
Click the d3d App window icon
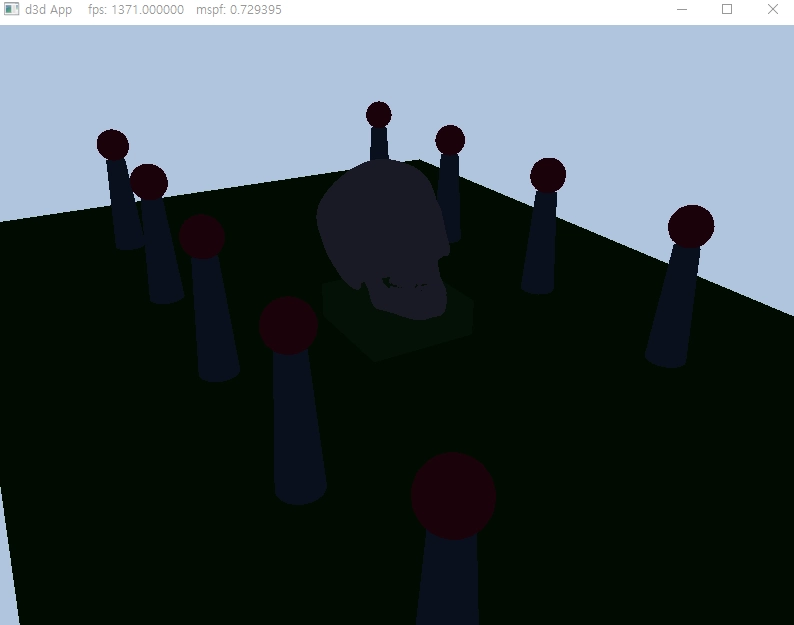pyautogui.click(x=11, y=9)
